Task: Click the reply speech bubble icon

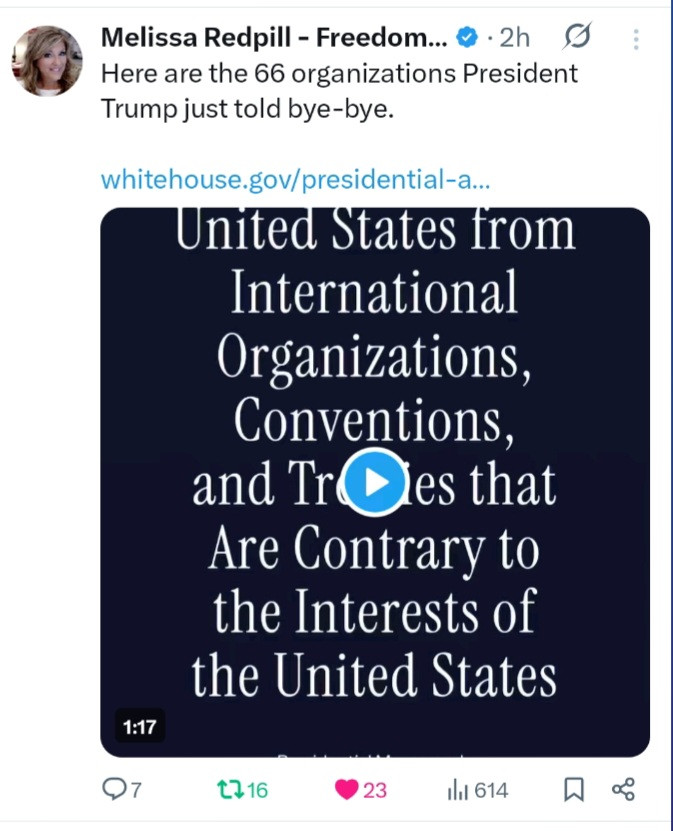Action: [x=115, y=790]
